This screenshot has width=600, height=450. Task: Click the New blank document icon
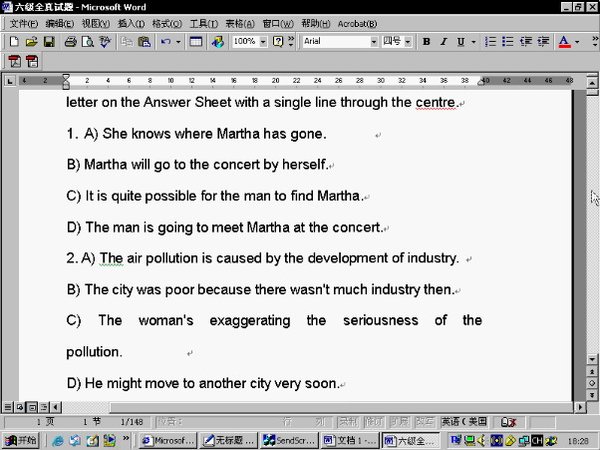[13, 42]
